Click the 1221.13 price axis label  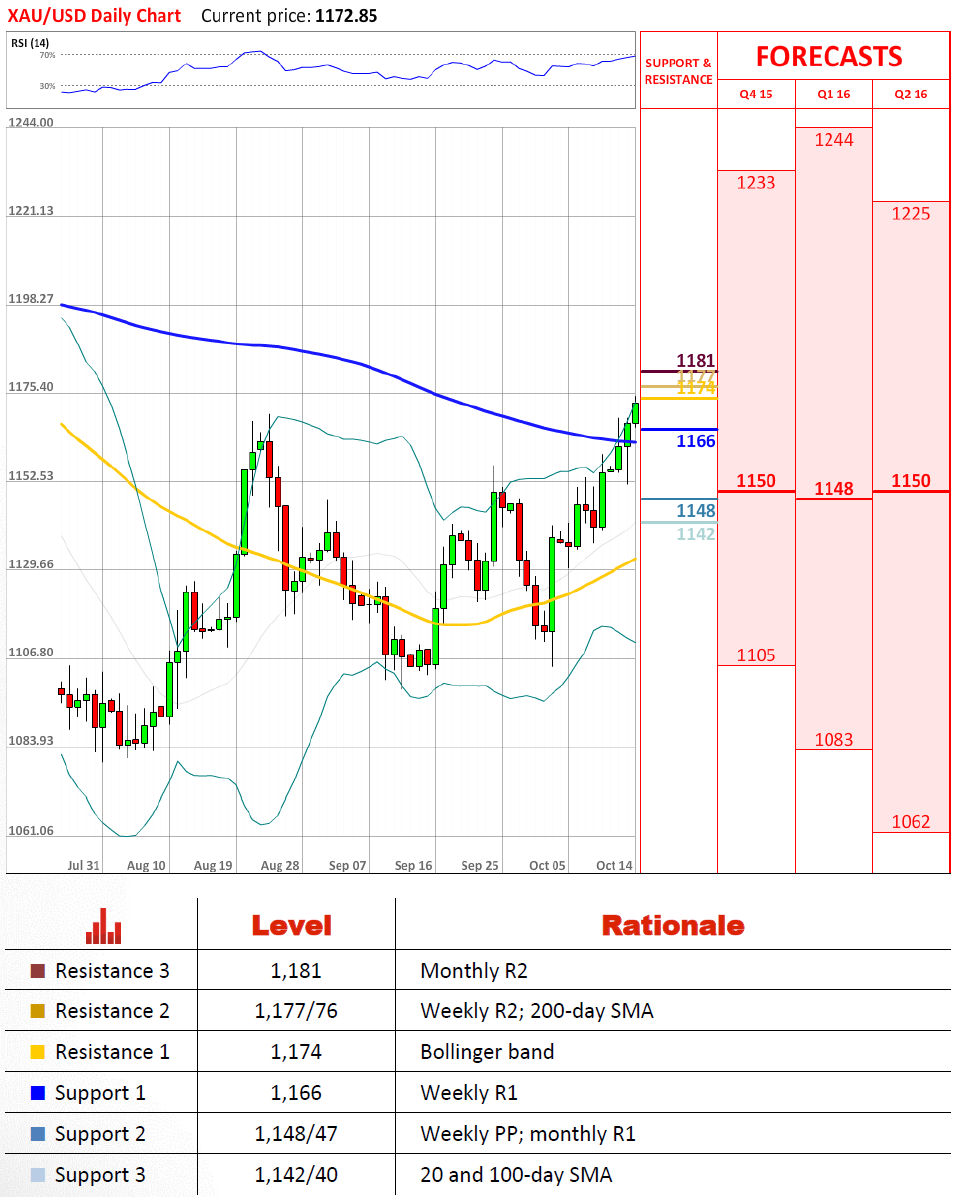click(x=31, y=211)
